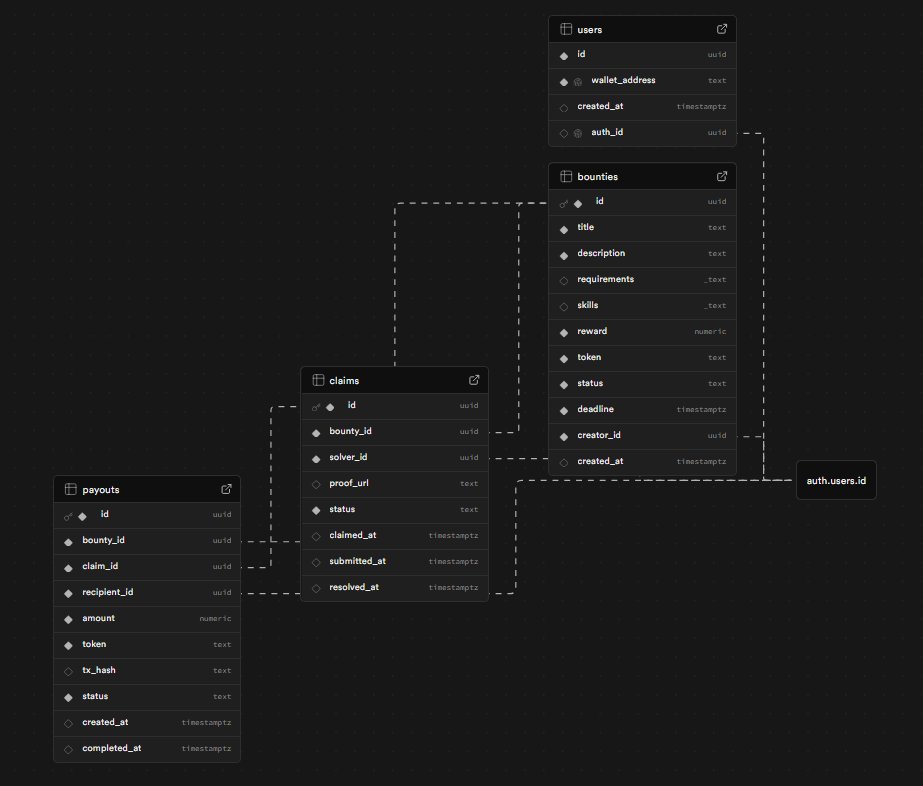The height and width of the screenshot is (786, 923).
Task: Select the claimed_at column name in claims
Action: pyautogui.click(x=352, y=535)
